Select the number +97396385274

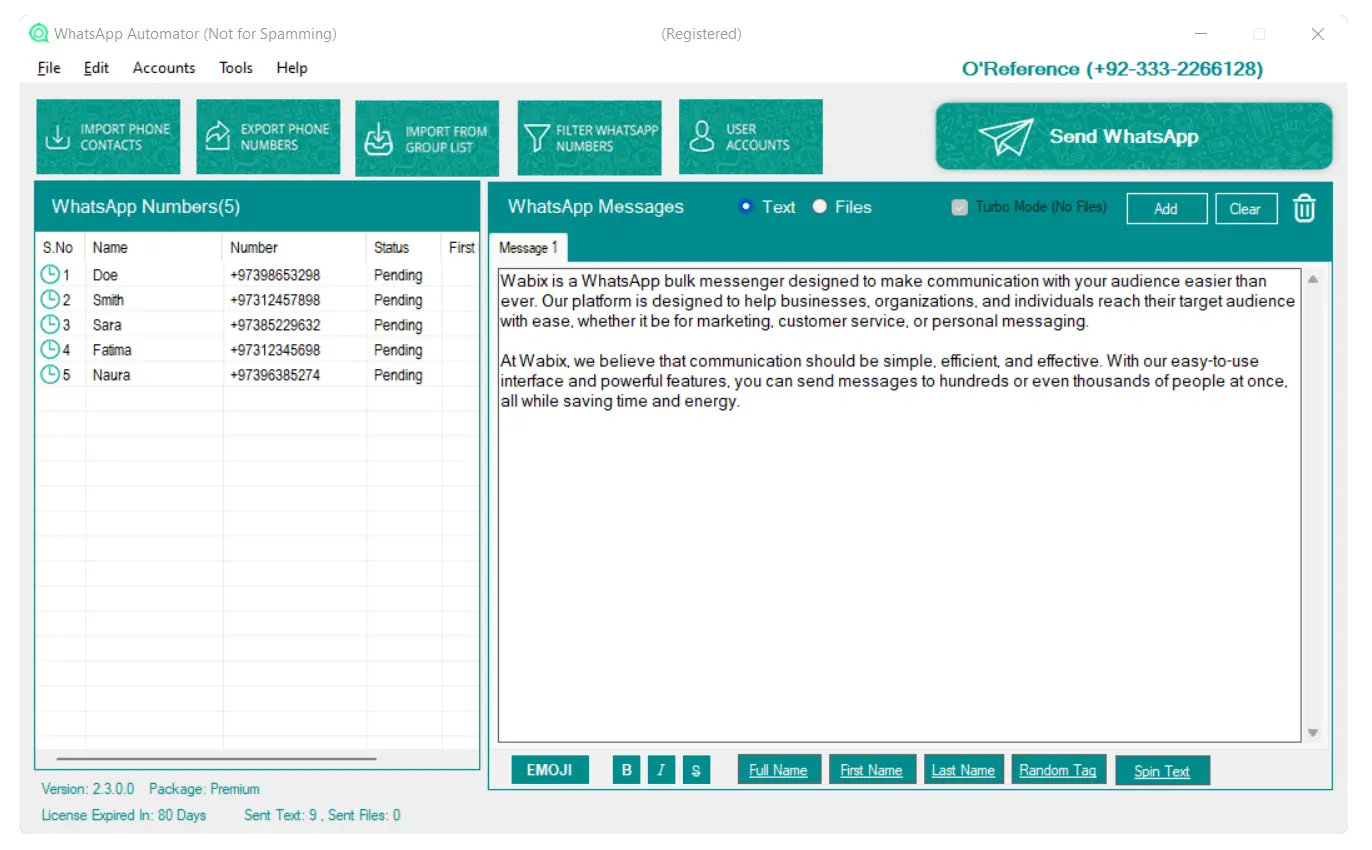coord(275,375)
